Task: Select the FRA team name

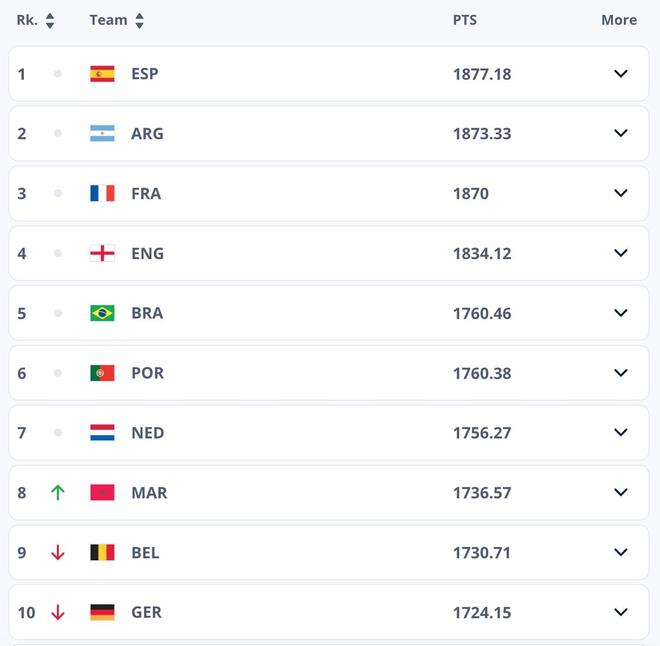Action: pos(146,194)
